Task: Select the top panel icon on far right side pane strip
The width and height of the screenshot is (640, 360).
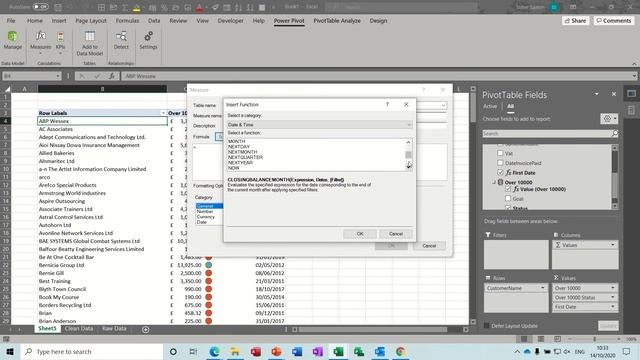Action: pyautogui.click(x=631, y=94)
